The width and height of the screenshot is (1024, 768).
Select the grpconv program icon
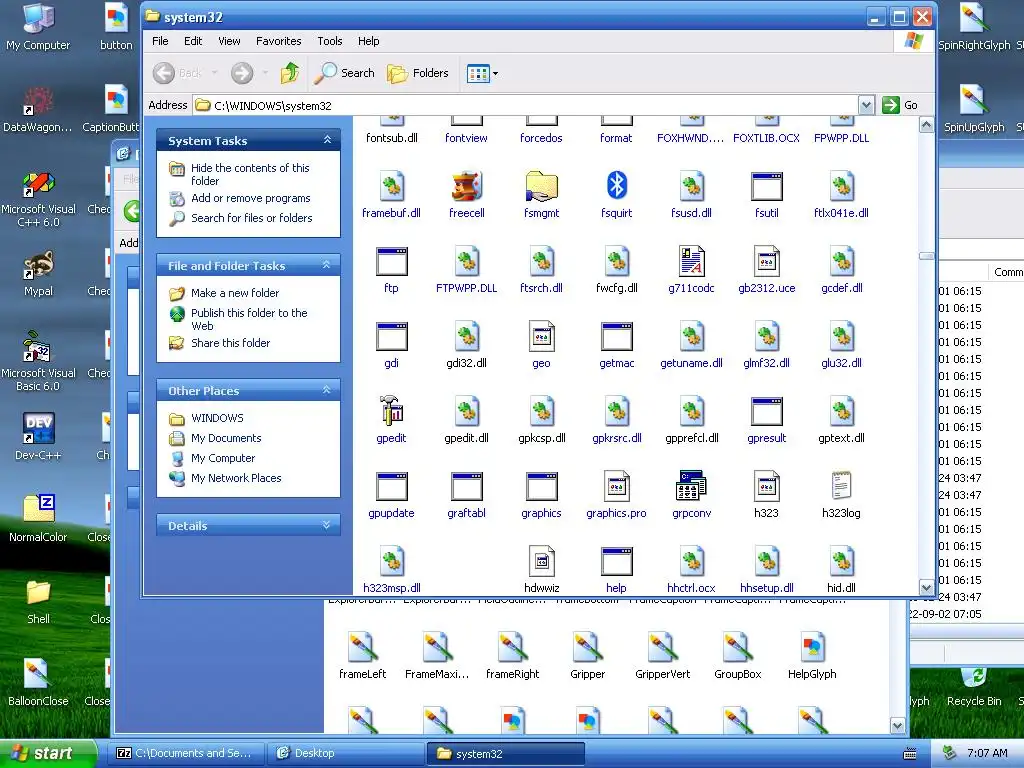(x=691, y=487)
